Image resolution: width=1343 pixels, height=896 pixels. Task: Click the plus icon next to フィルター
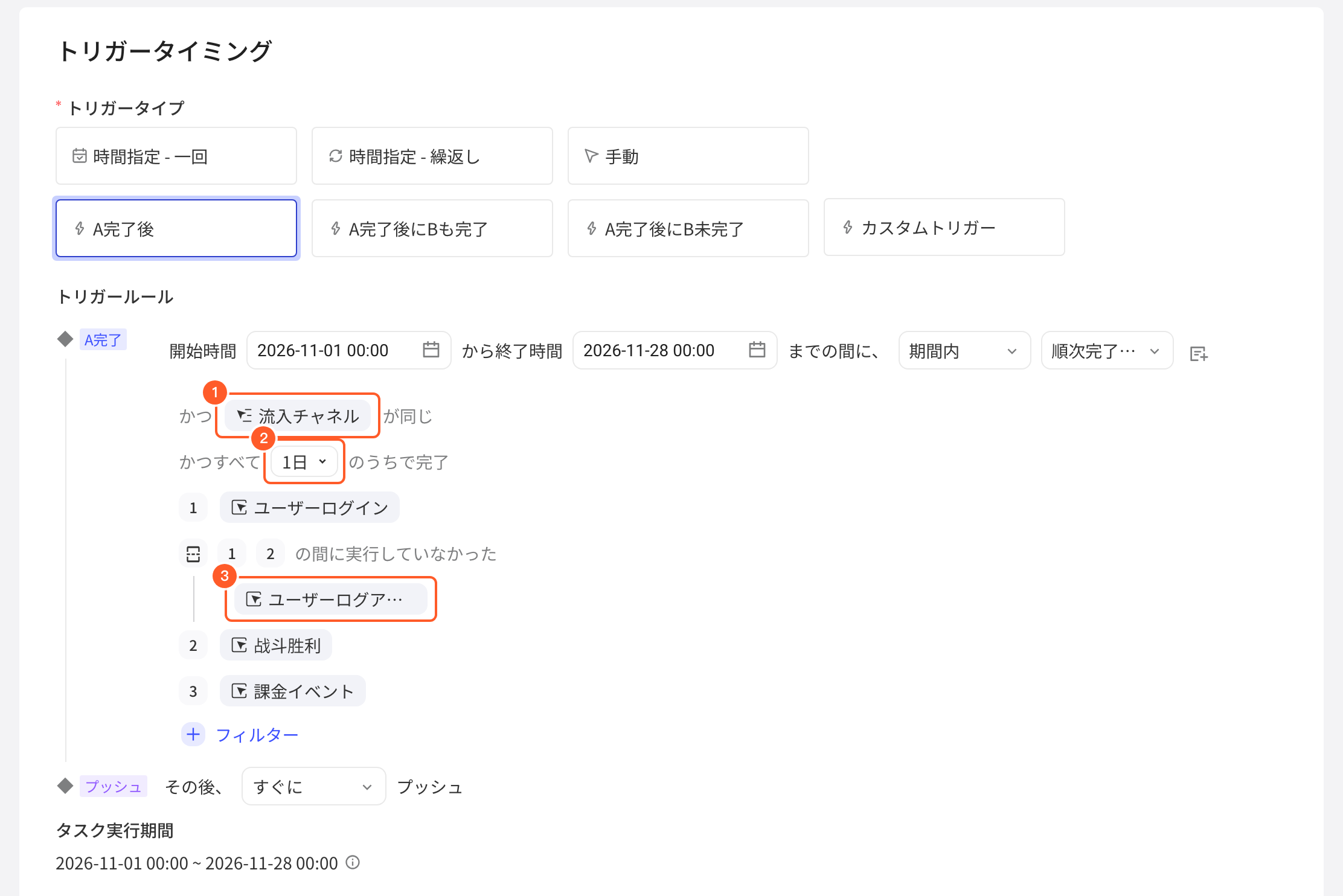[193, 734]
